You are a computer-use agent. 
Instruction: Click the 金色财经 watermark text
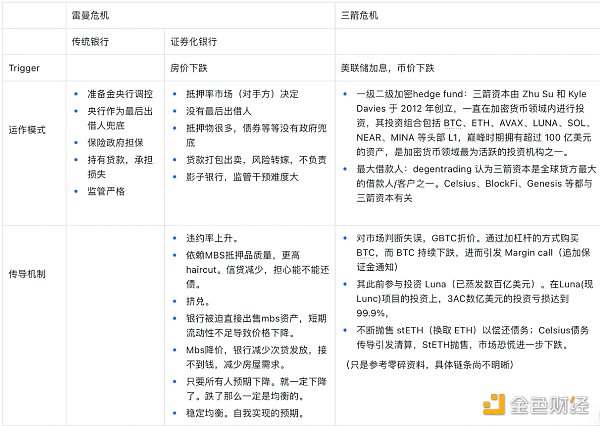[x=545, y=404]
